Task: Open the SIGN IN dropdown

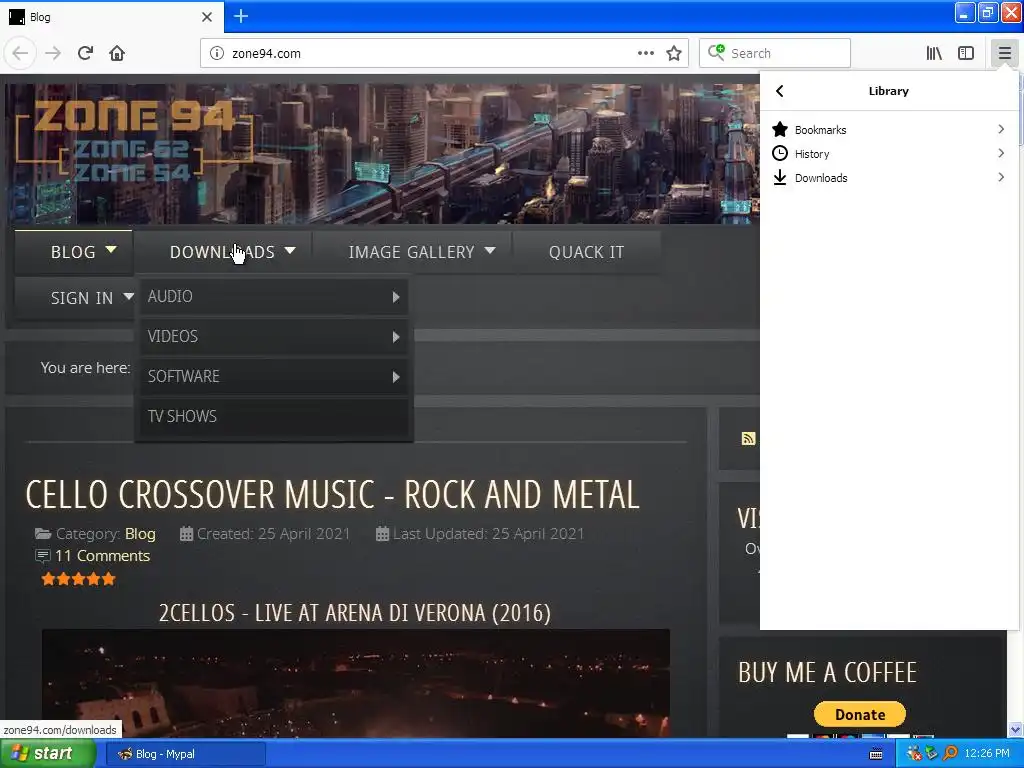Action: tap(74, 298)
